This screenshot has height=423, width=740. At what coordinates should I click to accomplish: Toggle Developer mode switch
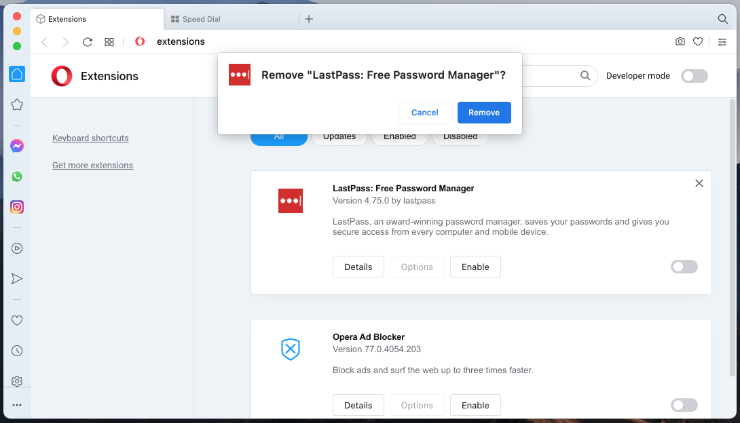click(x=694, y=76)
